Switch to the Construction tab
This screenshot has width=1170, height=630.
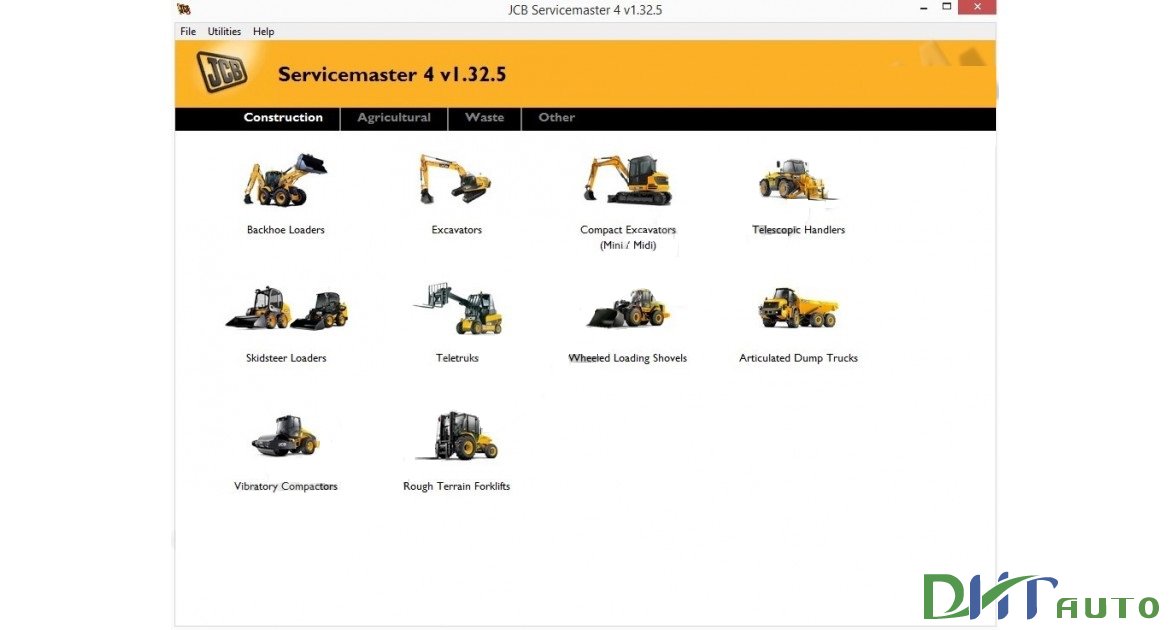(x=283, y=117)
